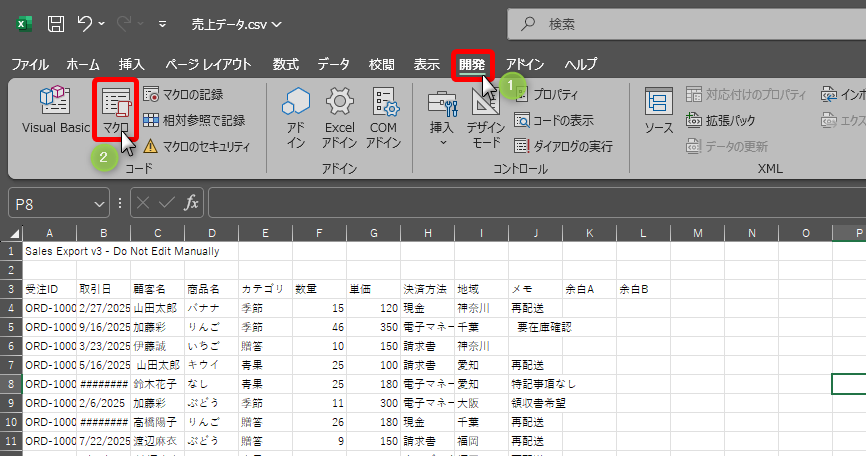Open the 数式 ribbon tab
The height and width of the screenshot is (456, 866).
coord(286,64)
